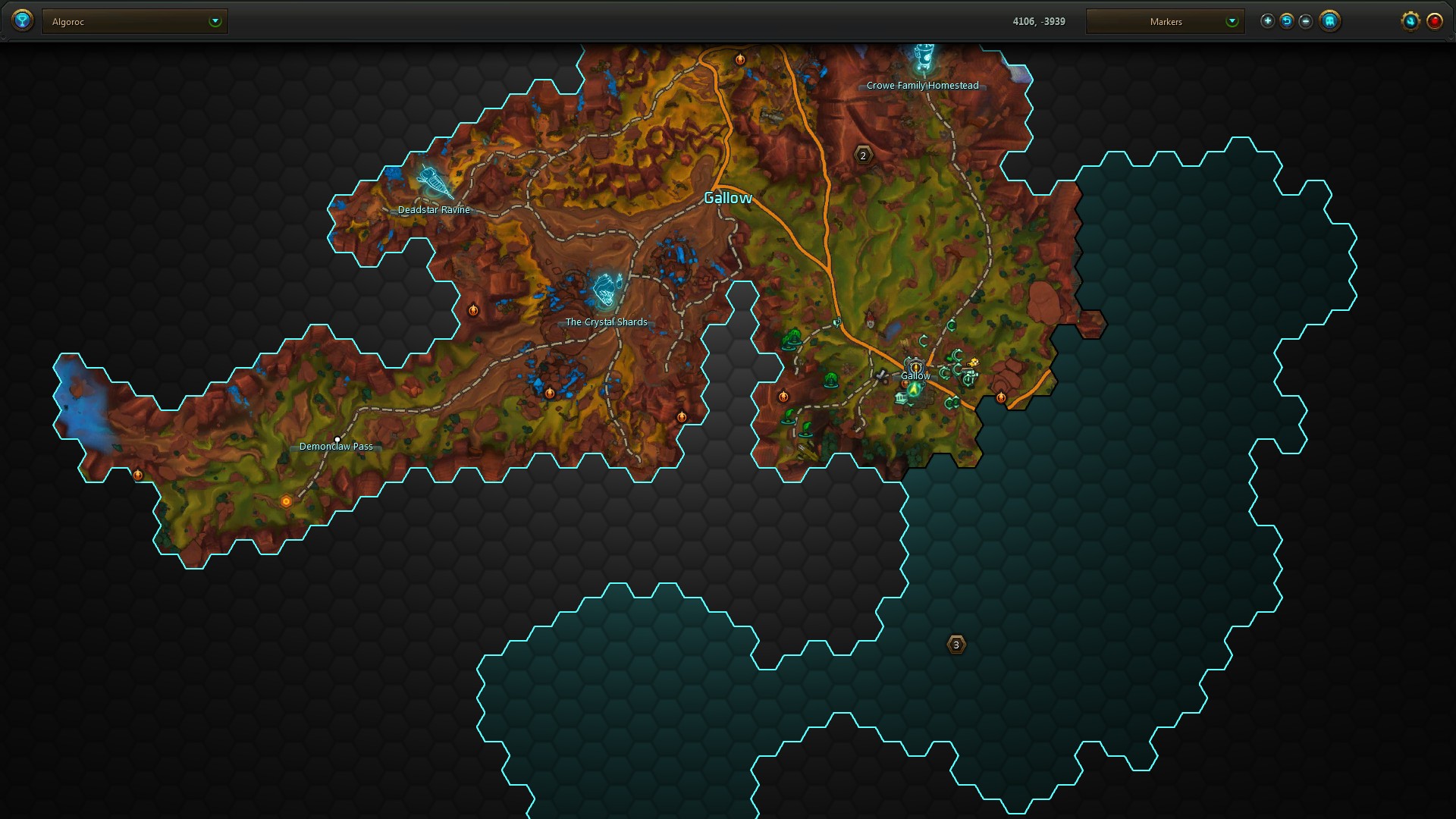
Task: Close the map with the red button
Action: [x=1434, y=21]
